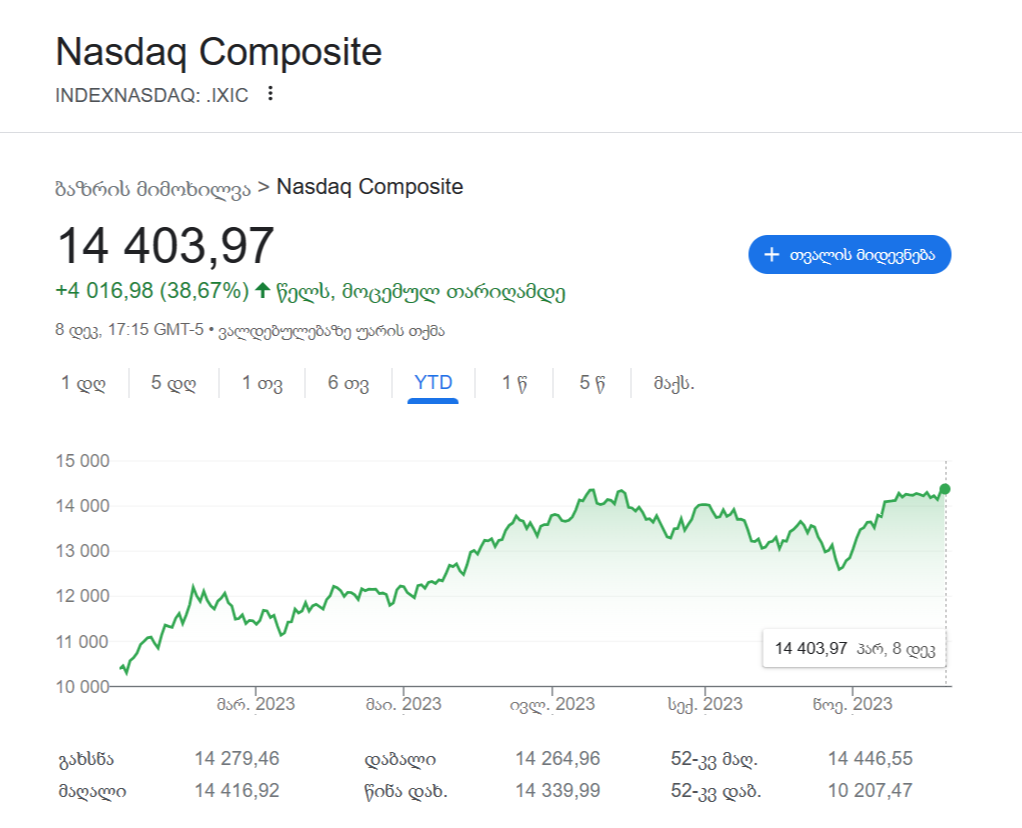Open the three-dot more options menu
This screenshot has height=828, width=1022.
(x=269, y=94)
